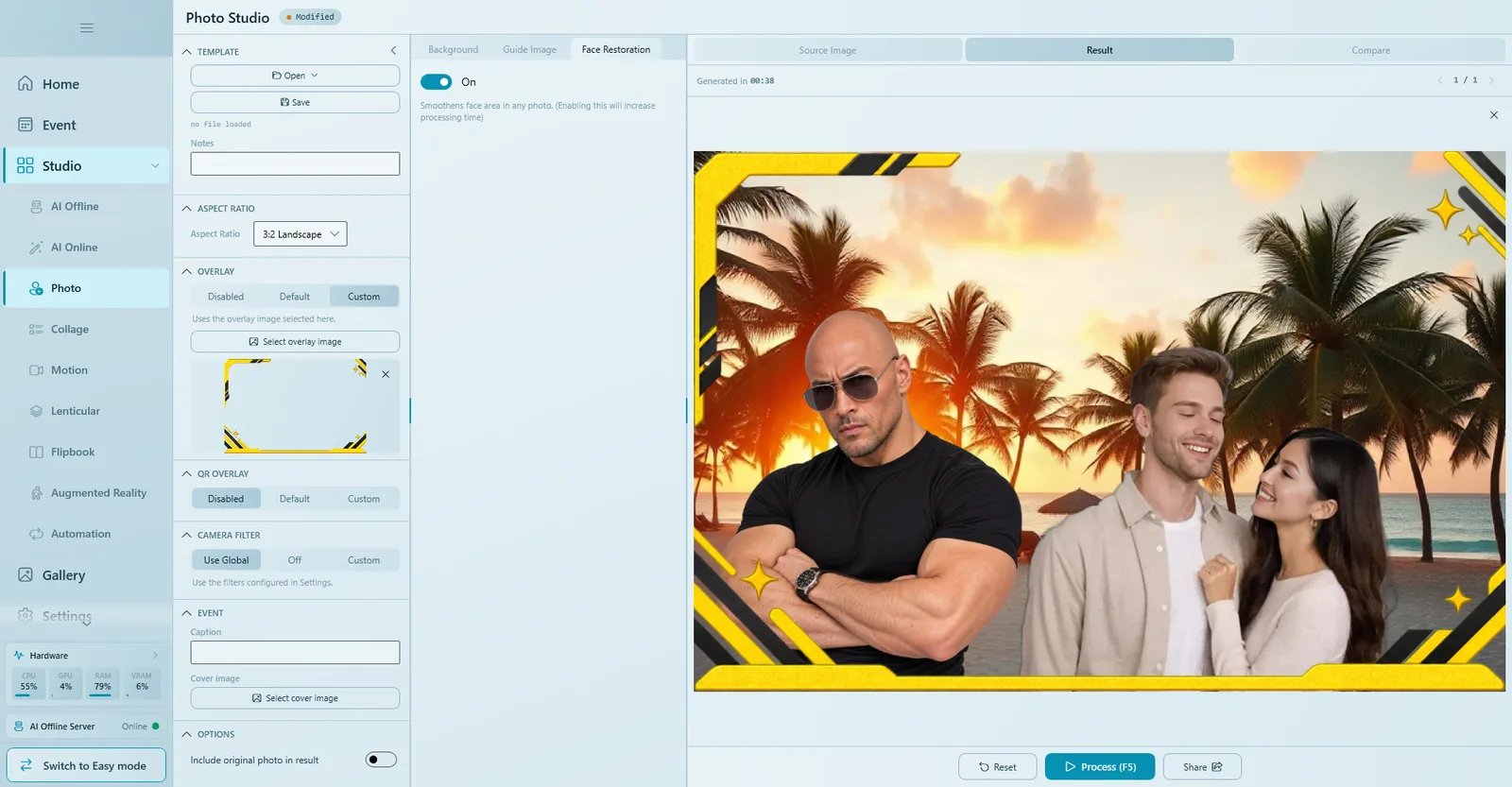
Task: Open the Gallery icon
Action: [26, 575]
